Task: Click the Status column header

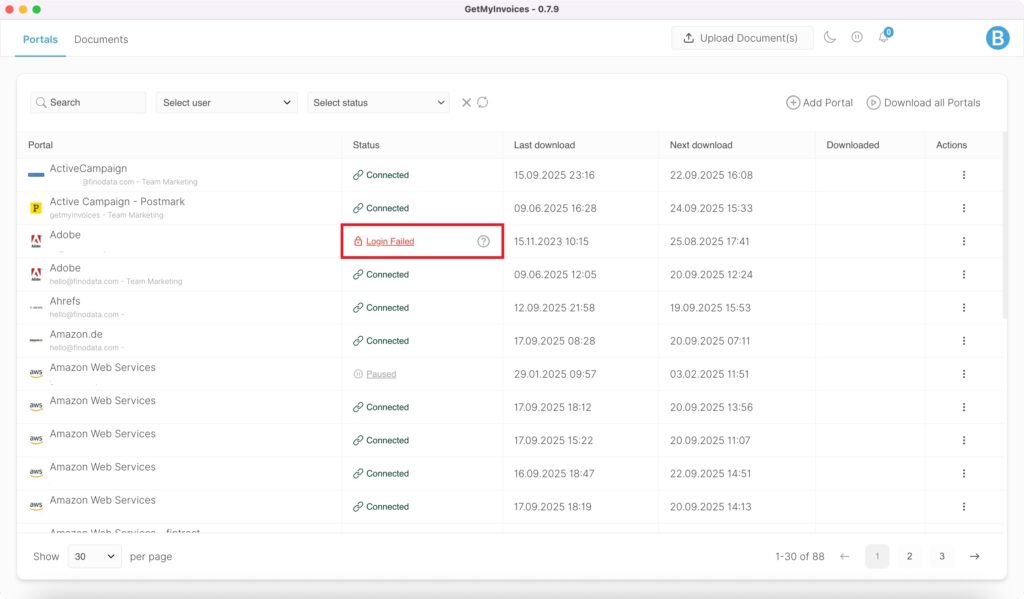Action: (366, 145)
